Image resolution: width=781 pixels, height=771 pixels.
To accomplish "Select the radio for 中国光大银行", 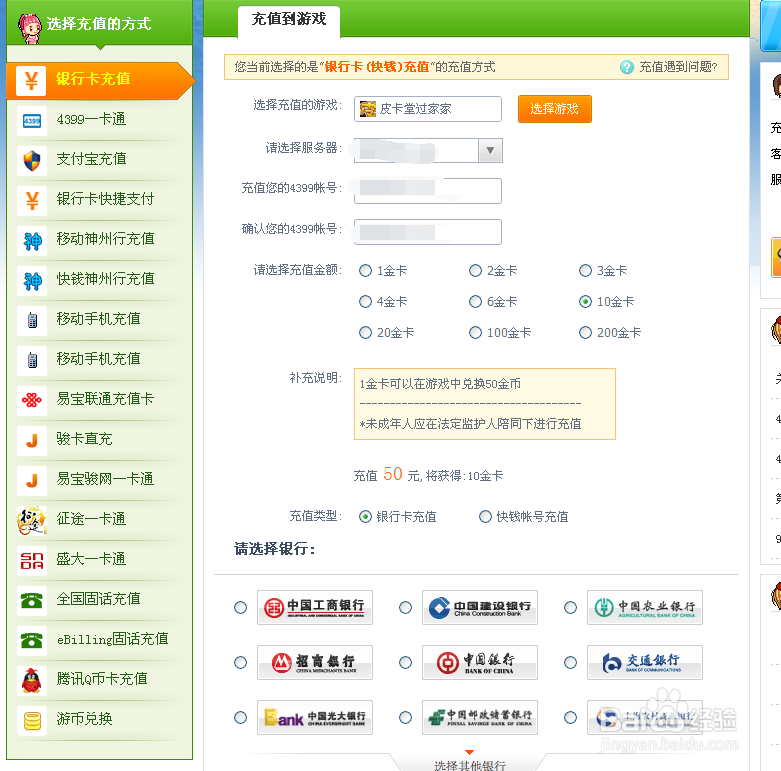I will coord(241,717).
